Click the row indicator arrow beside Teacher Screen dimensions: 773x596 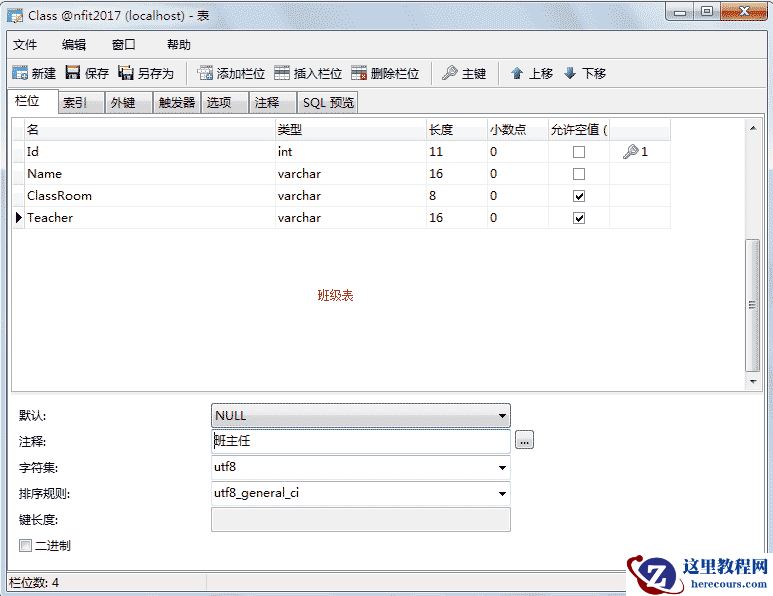coord(19,217)
